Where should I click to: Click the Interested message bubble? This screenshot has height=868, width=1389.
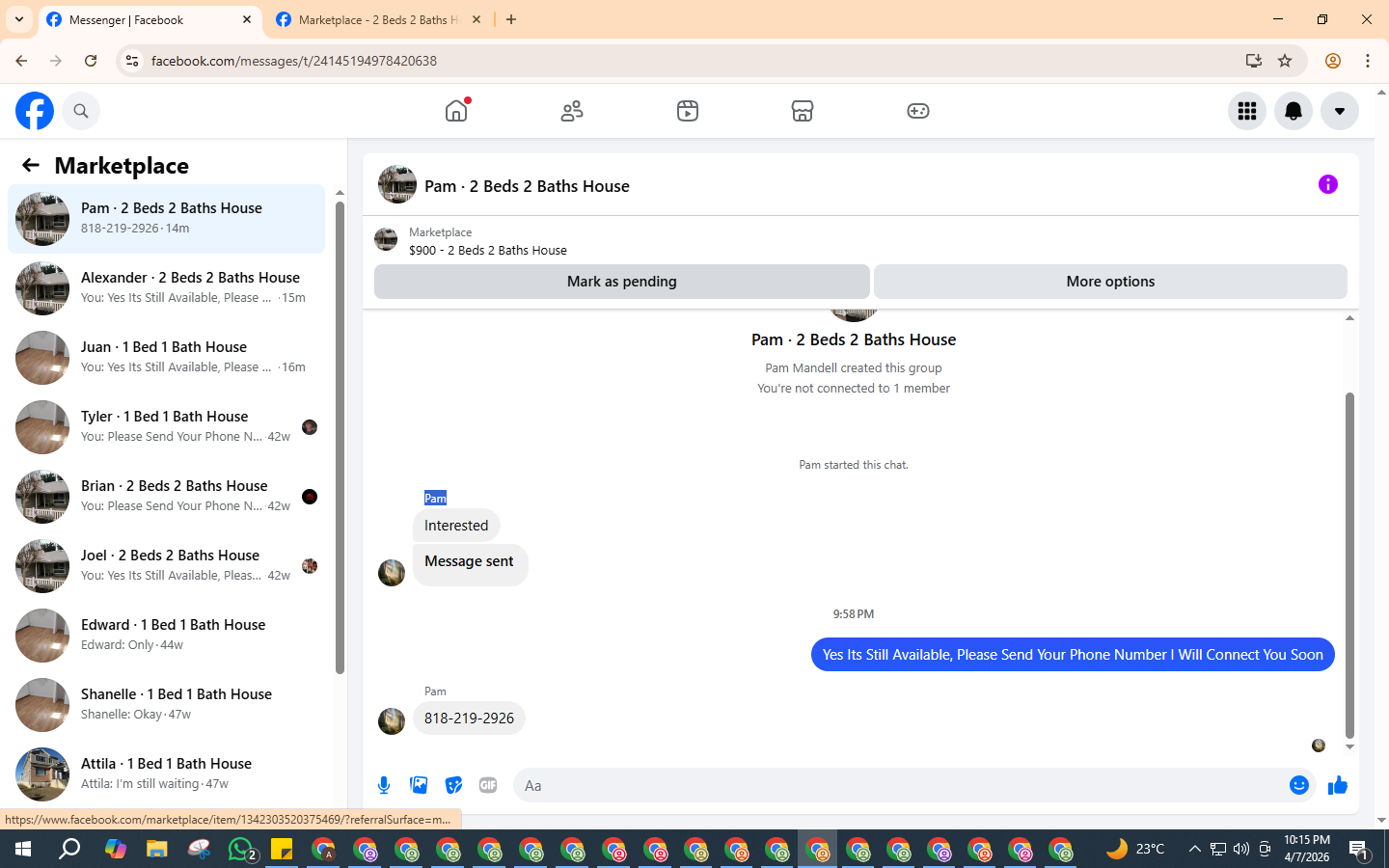pos(456,526)
